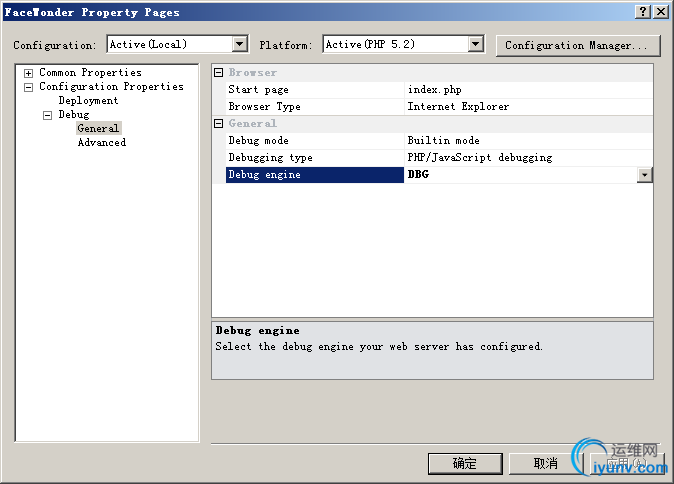Open the Debug engine value dropdown arrow
Screen dimensions: 674x484
tap(644, 175)
